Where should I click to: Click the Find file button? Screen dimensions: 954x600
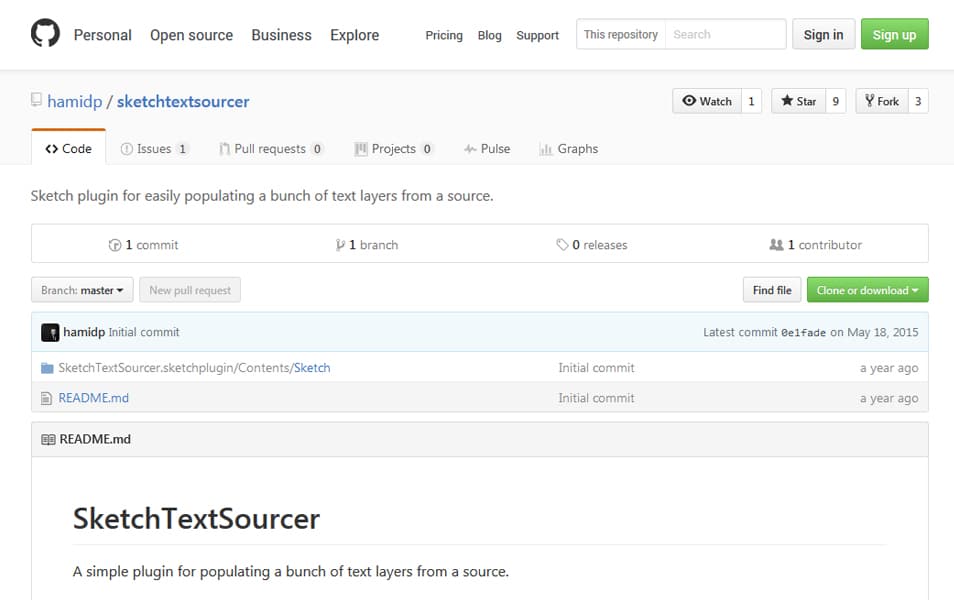(771, 290)
